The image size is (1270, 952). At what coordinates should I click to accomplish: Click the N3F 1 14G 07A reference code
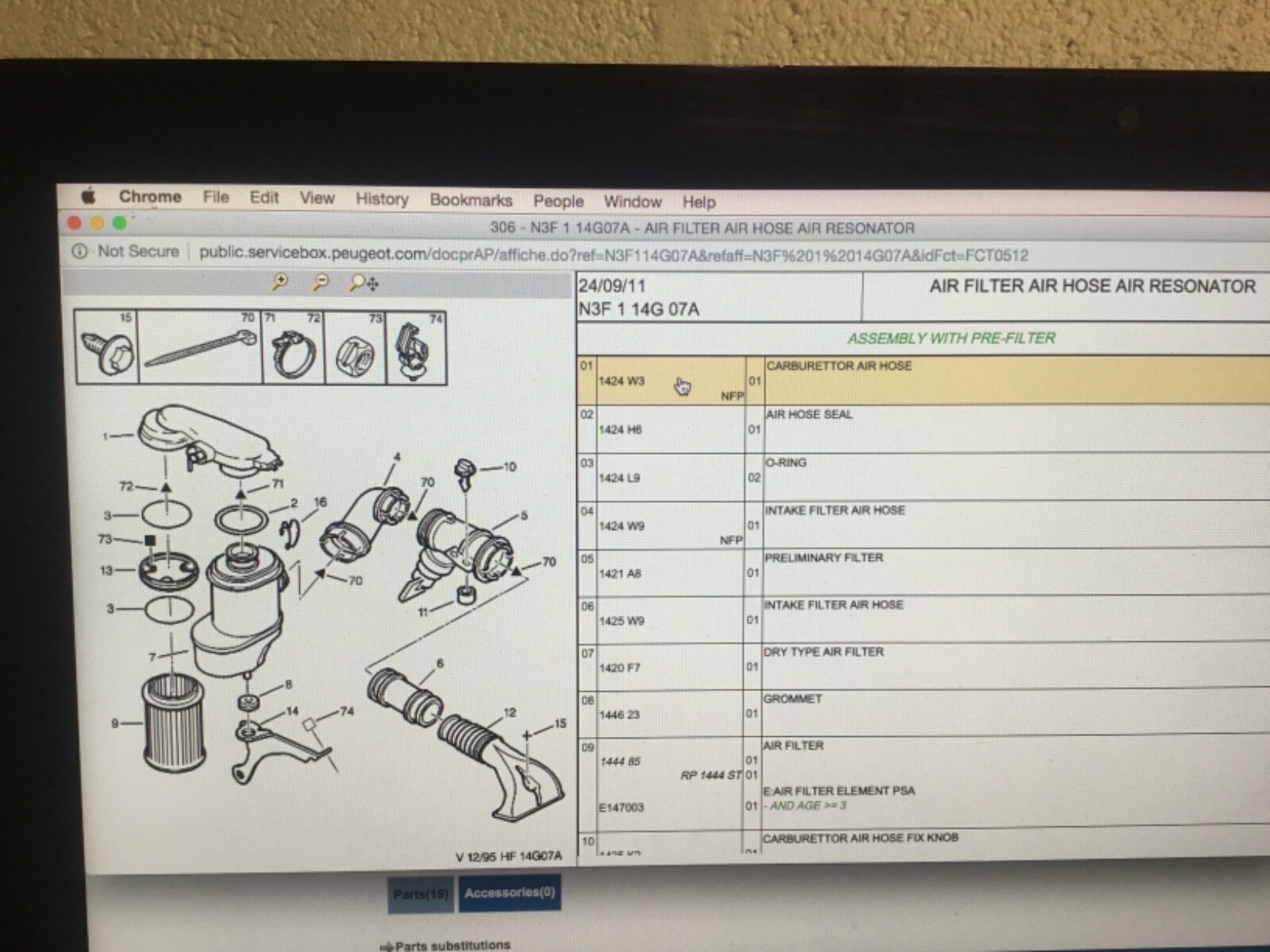[x=639, y=309]
